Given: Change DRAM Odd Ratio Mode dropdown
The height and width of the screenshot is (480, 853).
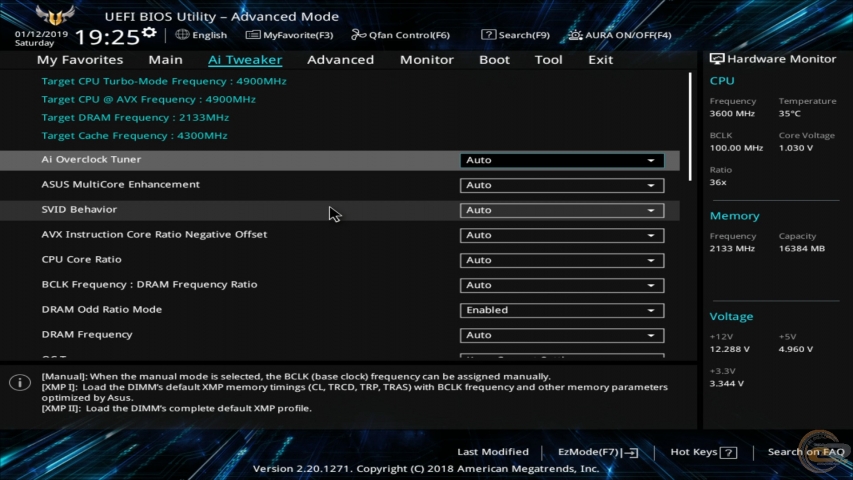Looking at the screenshot, I should point(562,310).
